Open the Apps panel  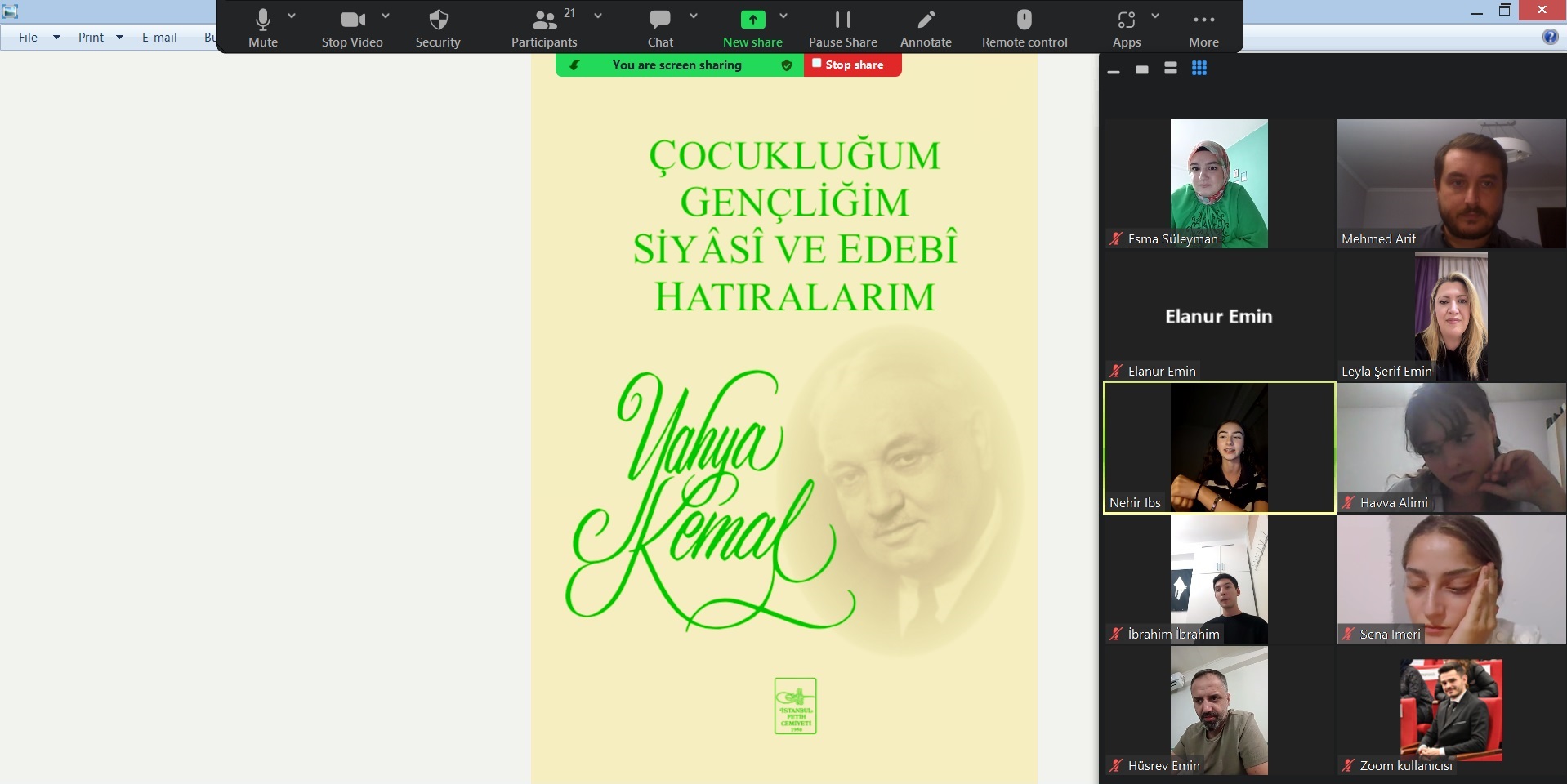tap(1127, 28)
